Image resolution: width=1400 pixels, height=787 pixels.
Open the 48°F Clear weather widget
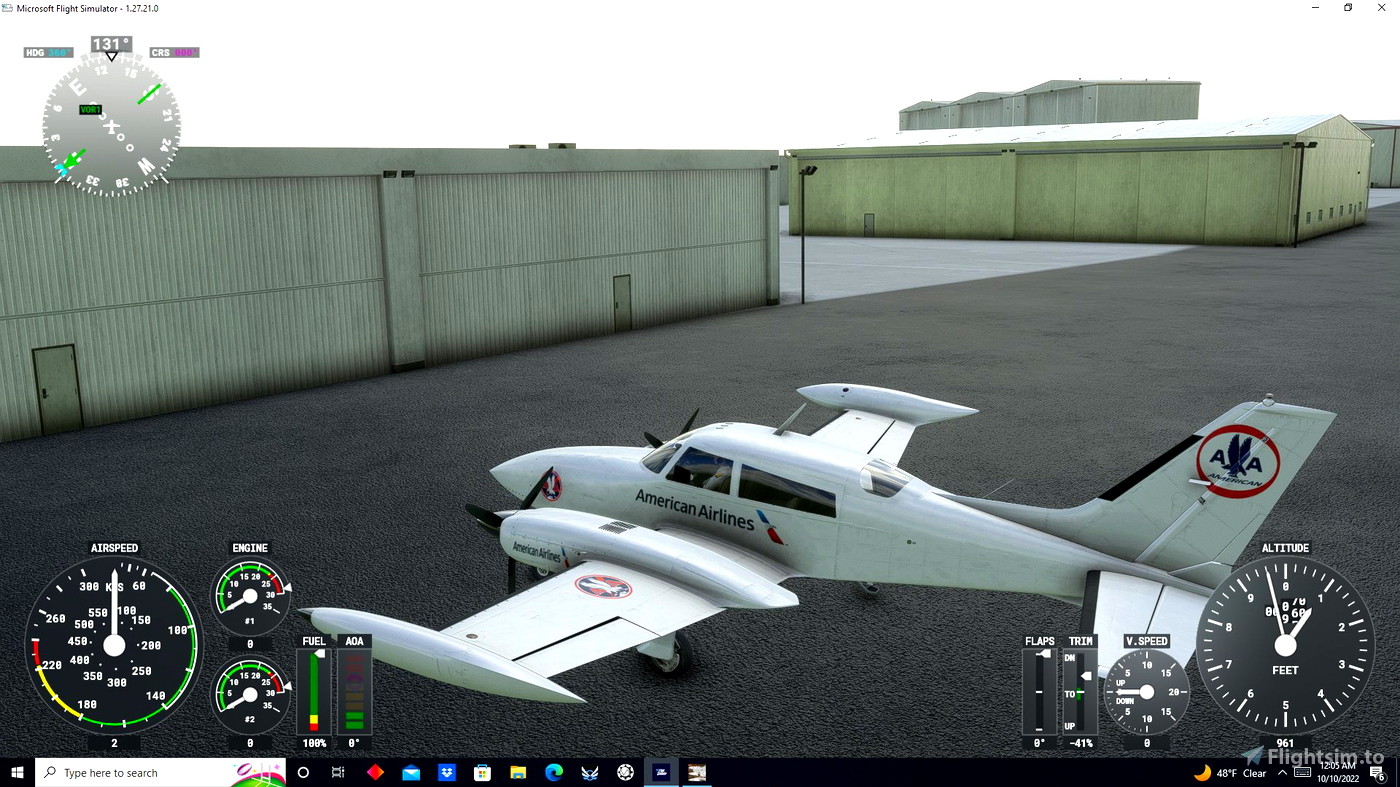pos(1230,772)
